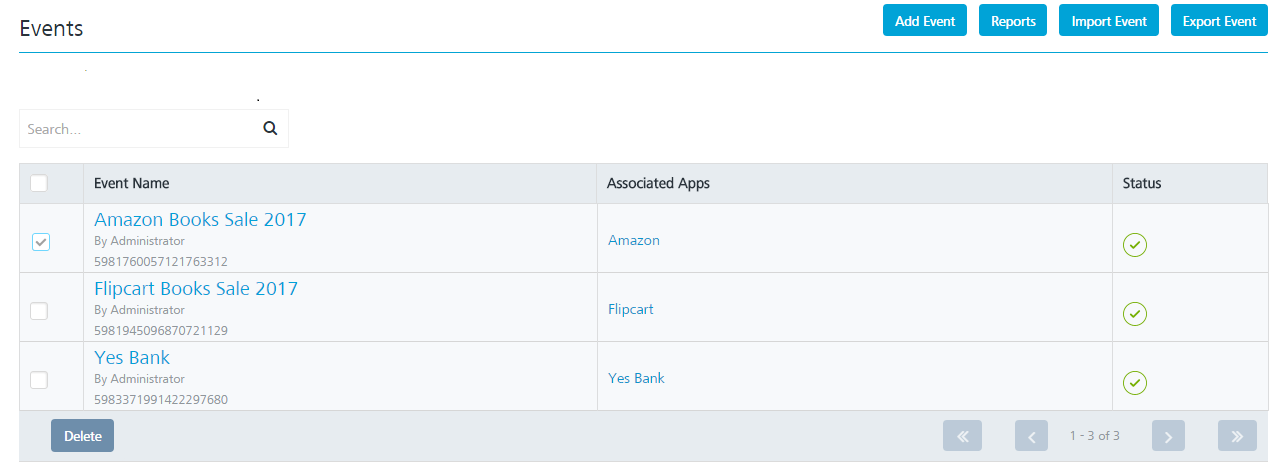1276x467 pixels.
Task: Uncheck the Amazon Books Sale 2017 checkbox
Action: pyautogui.click(x=41, y=242)
